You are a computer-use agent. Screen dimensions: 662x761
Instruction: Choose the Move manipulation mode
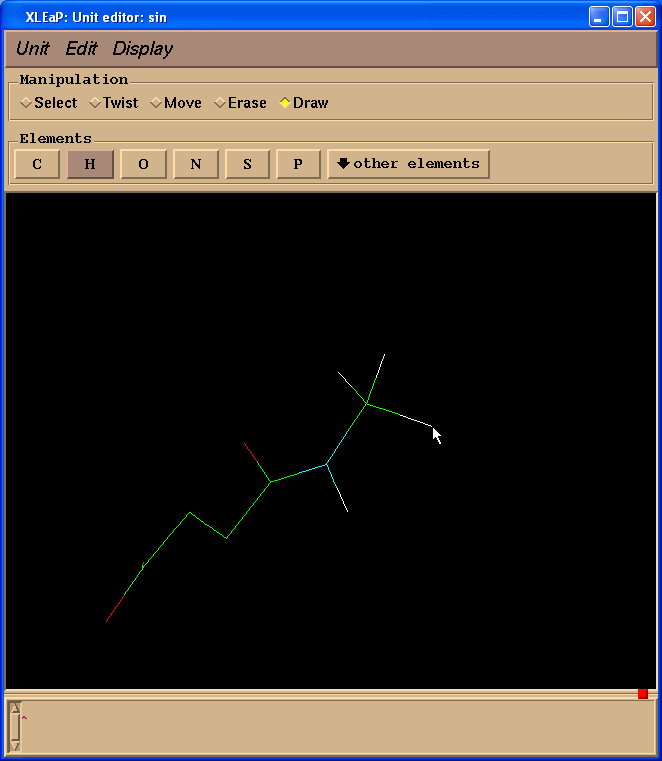[176, 103]
